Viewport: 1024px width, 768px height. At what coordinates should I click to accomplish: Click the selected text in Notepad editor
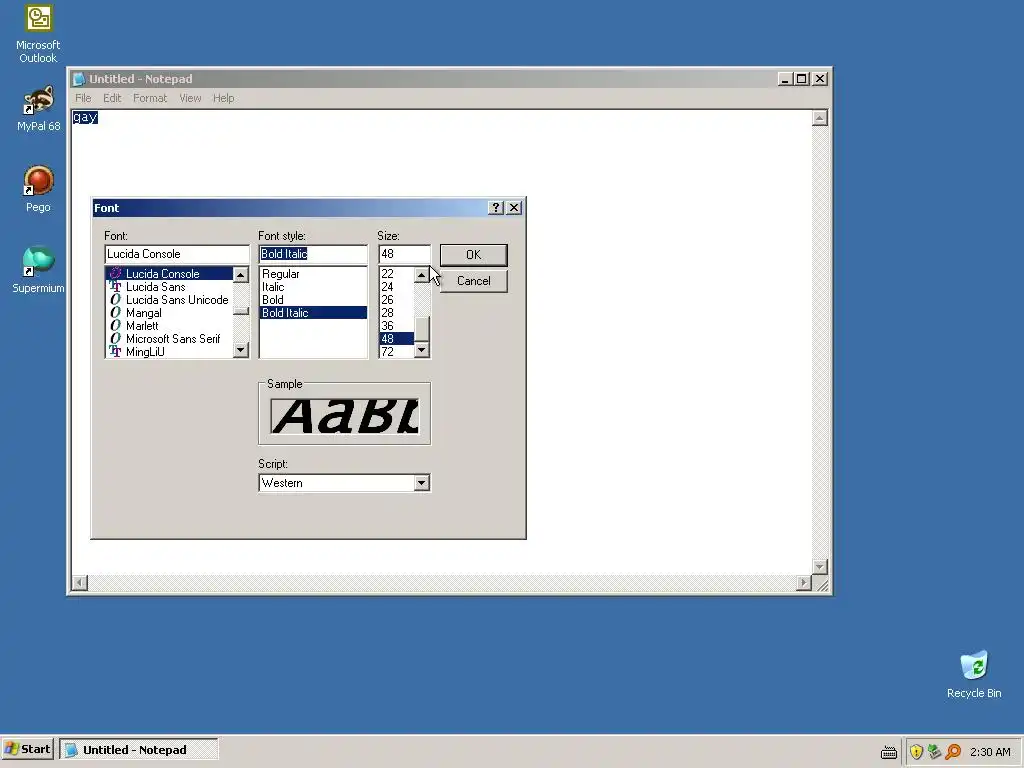tap(85, 117)
